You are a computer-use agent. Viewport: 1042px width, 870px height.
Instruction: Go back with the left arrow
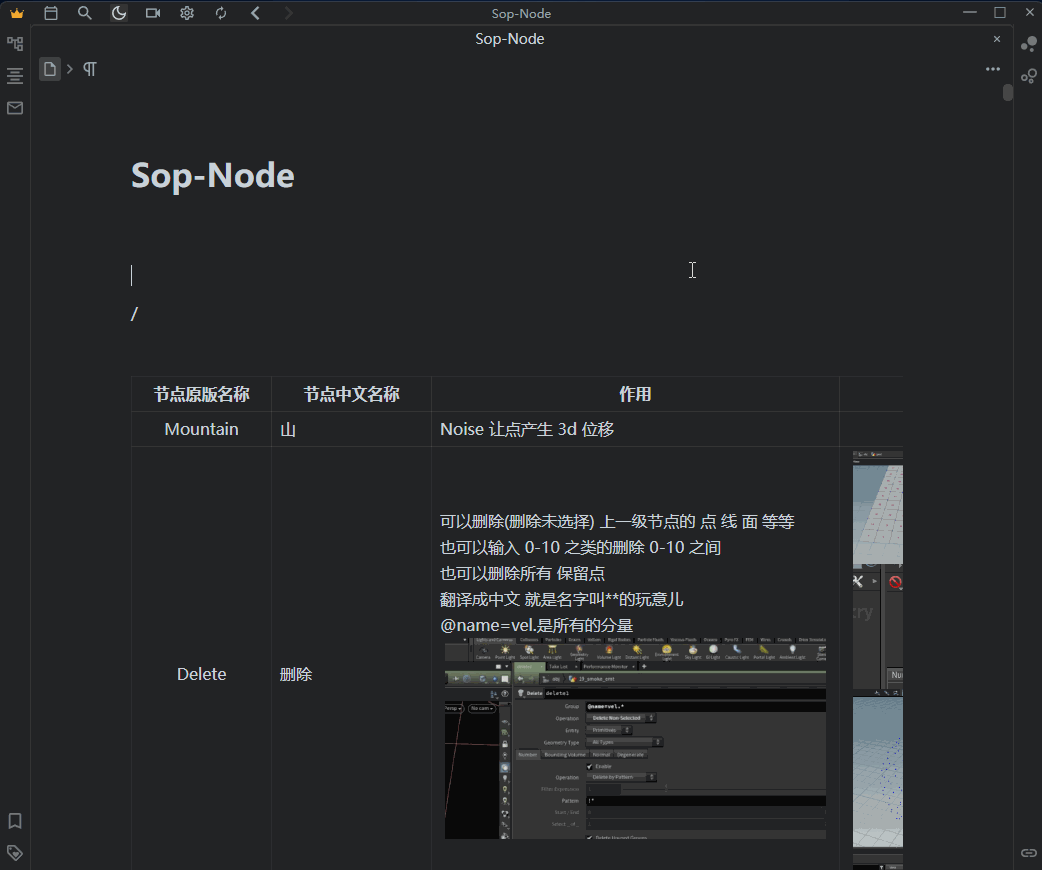(x=255, y=13)
